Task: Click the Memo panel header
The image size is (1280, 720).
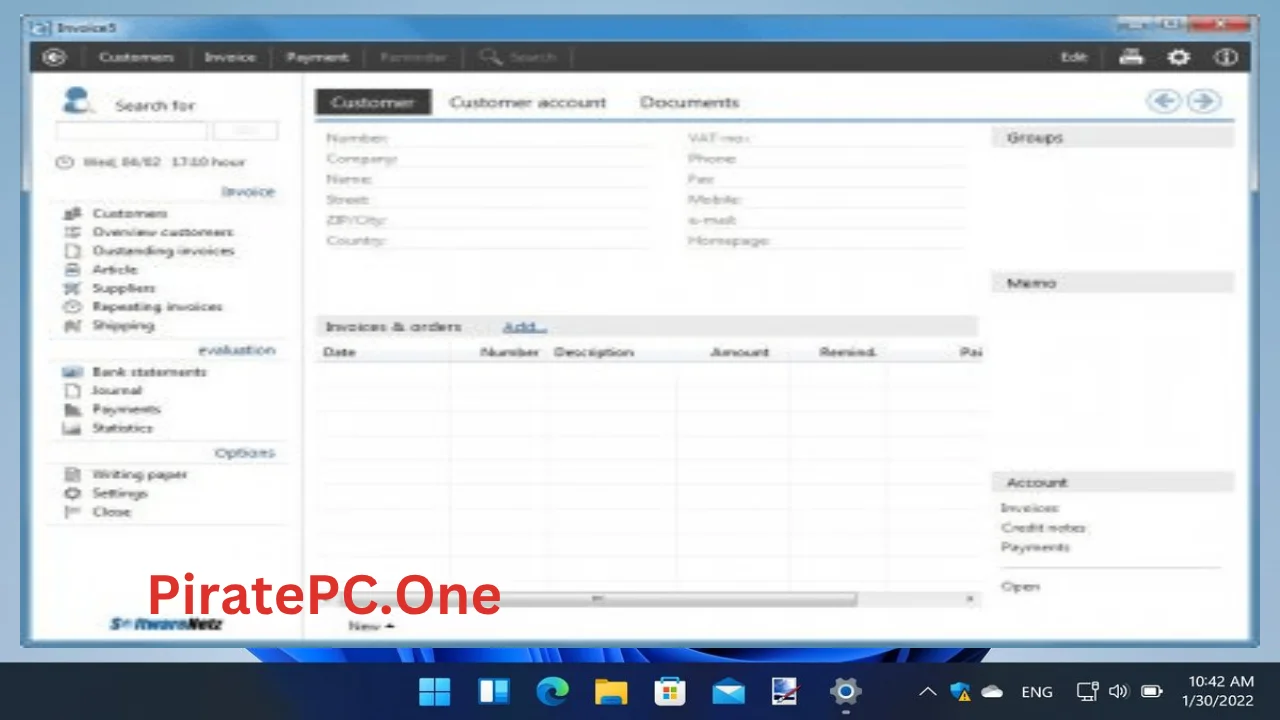Action: click(1113, 283)
